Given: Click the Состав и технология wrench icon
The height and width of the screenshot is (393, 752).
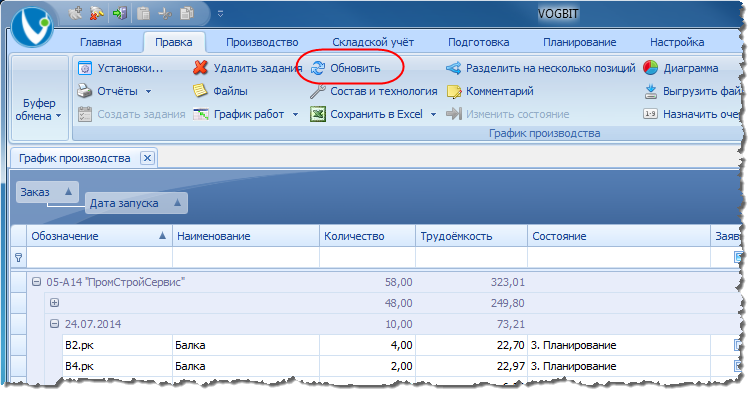Looking at the screenshot, I should 317,91.
